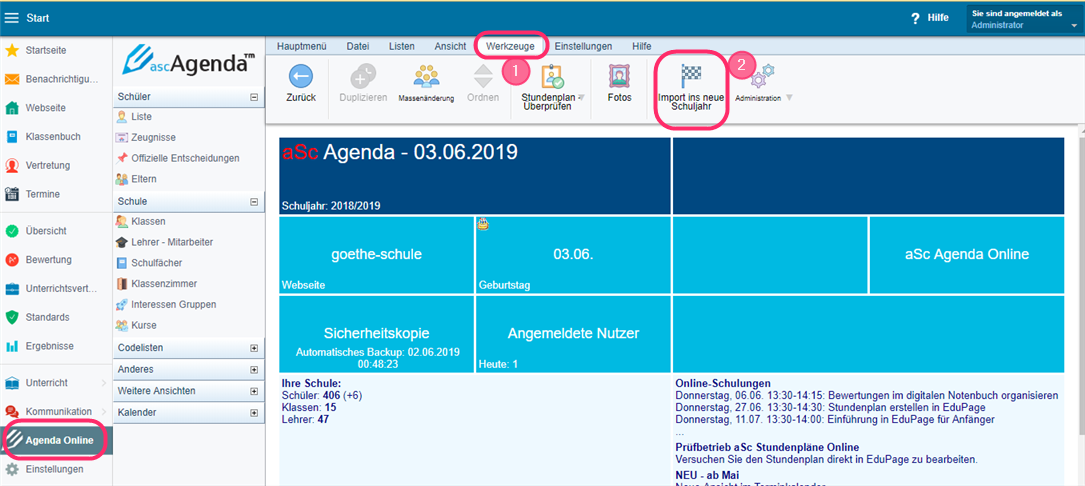Click the Einstellungen gear icon in sidebar
Viewport: 1085px width, 486px height.
tap(12, 469)
